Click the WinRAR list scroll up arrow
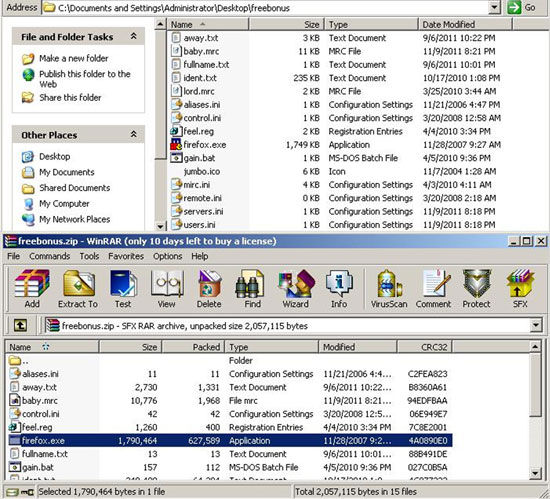Screen dimensions: 550x499 pos(535,347)
